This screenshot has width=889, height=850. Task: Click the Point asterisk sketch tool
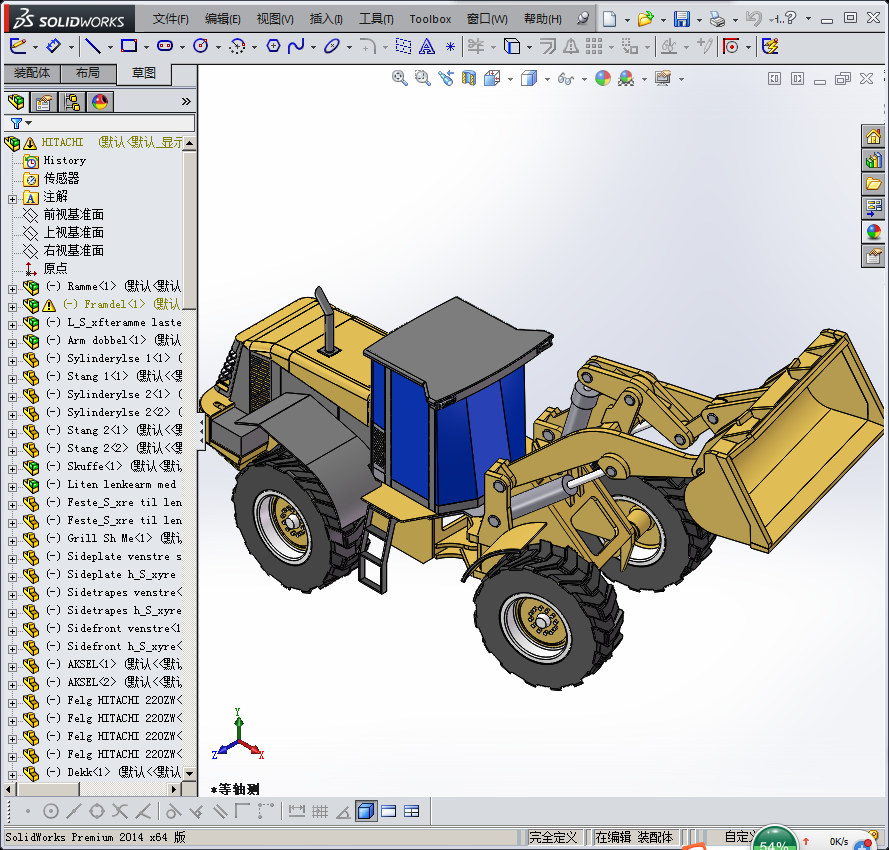click(450, 46)
